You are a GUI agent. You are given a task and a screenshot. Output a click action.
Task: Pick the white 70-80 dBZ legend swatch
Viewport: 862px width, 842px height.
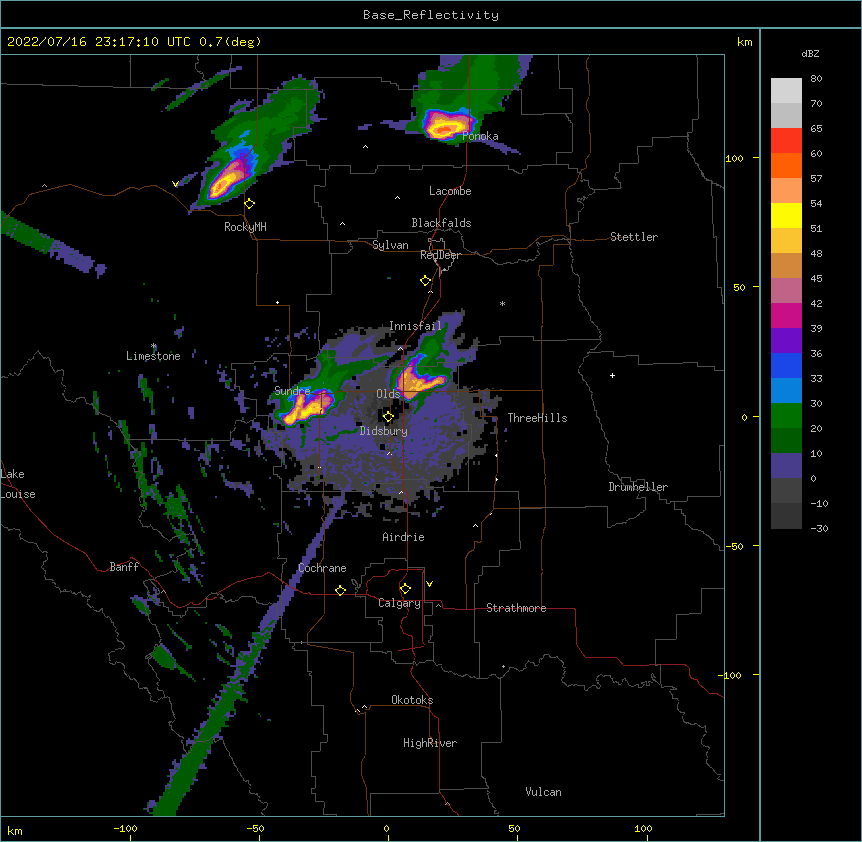tap(786, 91)
